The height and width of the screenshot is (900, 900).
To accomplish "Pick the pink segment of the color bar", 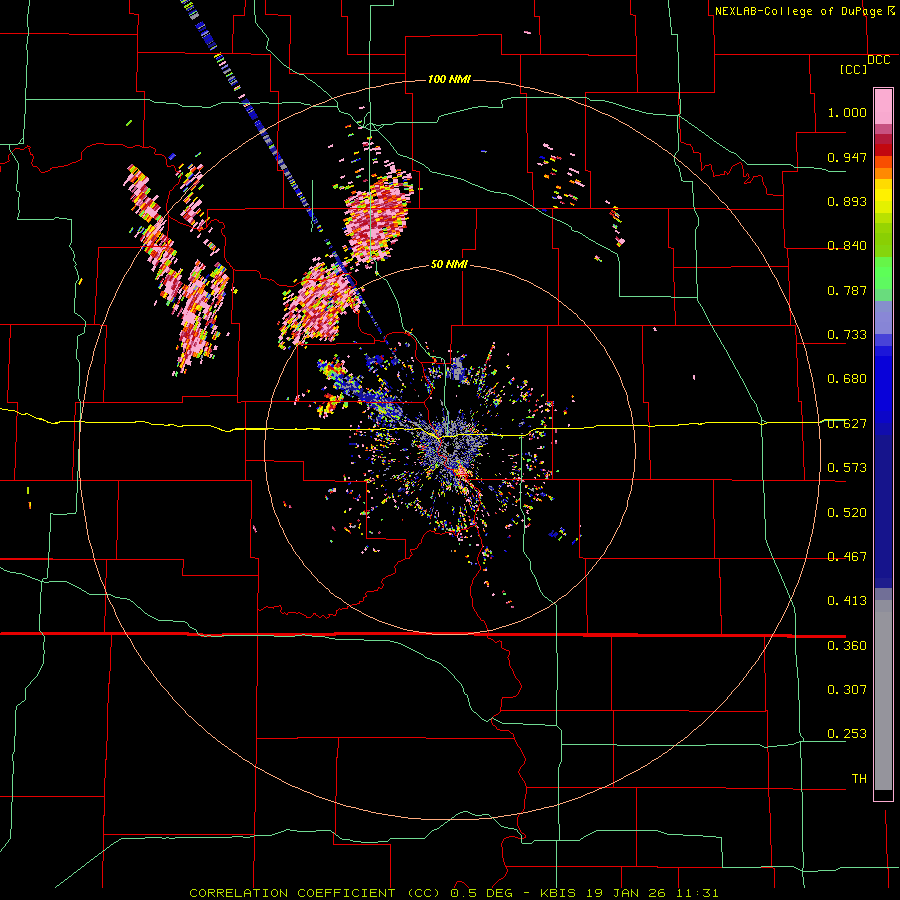I will 883,107.
